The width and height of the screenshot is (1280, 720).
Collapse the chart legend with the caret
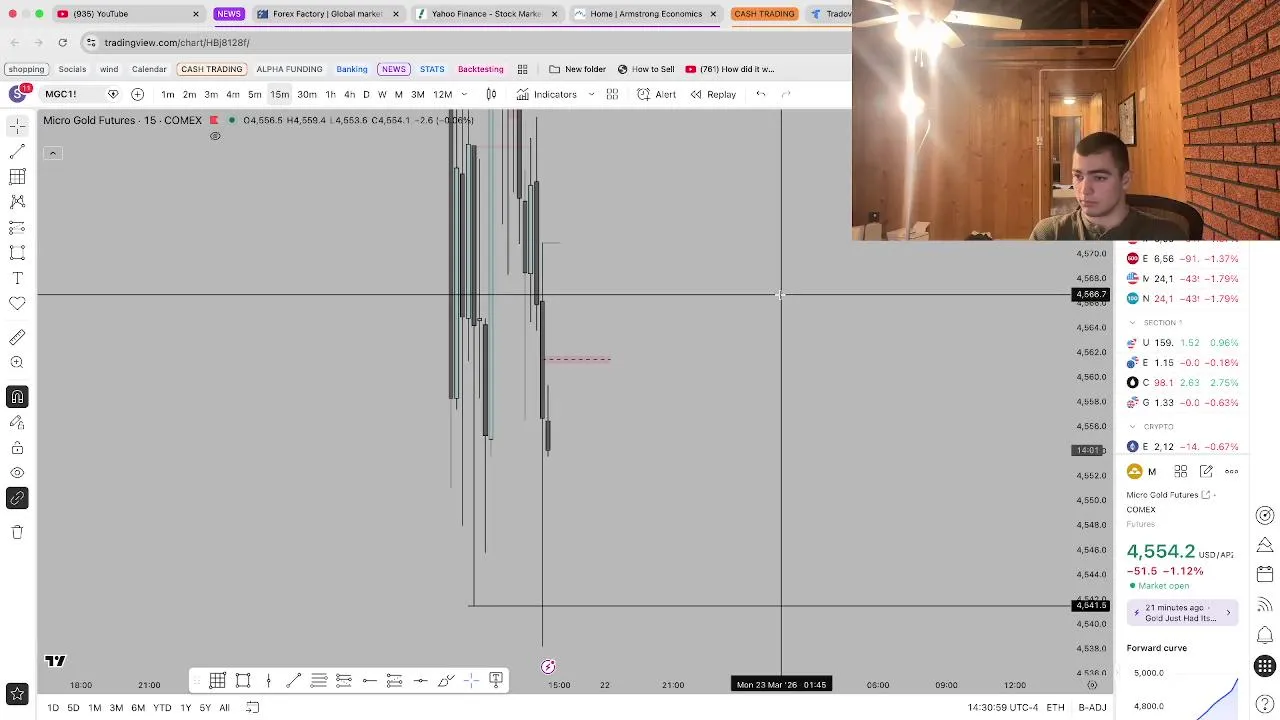click(53, 153)
